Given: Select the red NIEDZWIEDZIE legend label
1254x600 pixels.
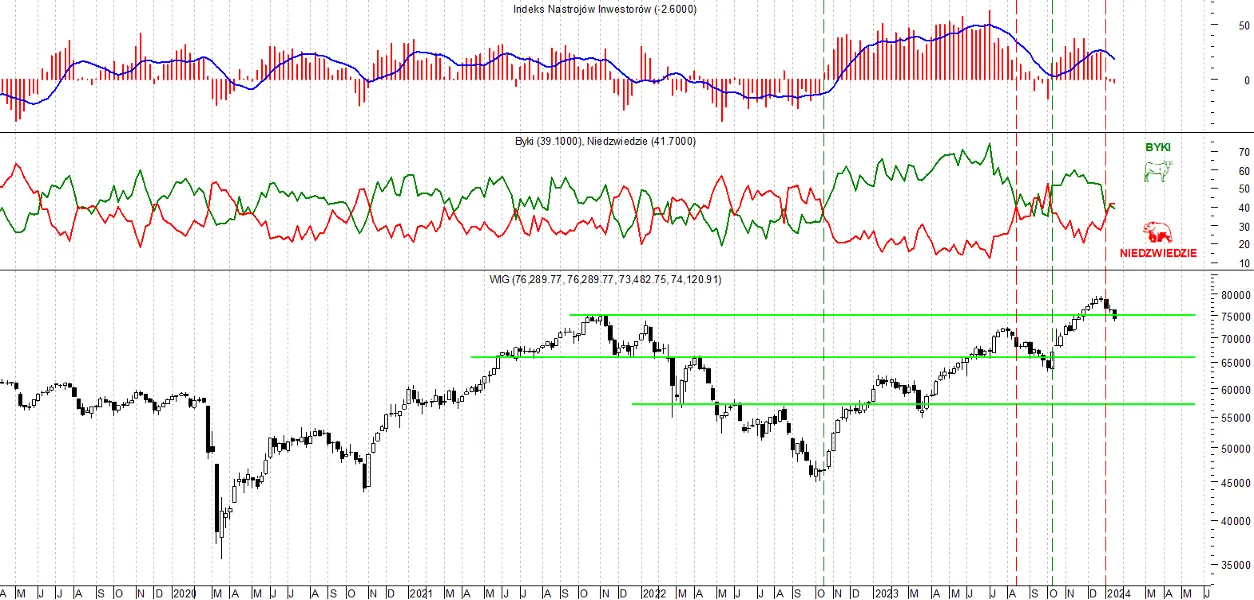Looking at the screenshot, I should coord(1158,254).
